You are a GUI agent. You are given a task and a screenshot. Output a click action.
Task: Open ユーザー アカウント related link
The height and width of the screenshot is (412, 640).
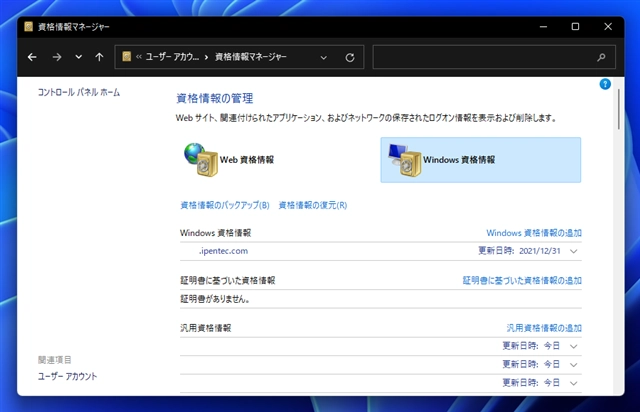tap(67, 376)
